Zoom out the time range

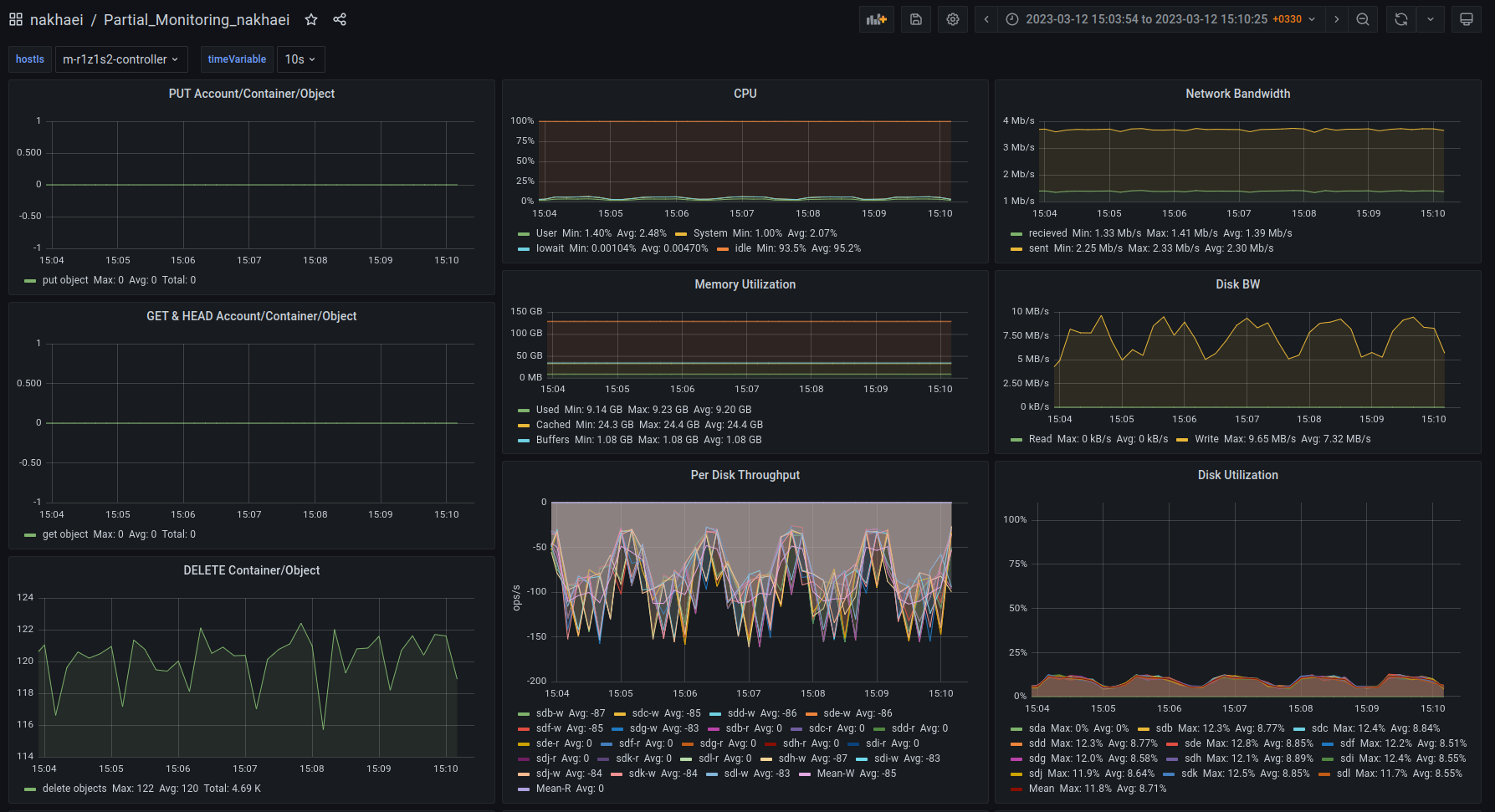coord(1363,19)
